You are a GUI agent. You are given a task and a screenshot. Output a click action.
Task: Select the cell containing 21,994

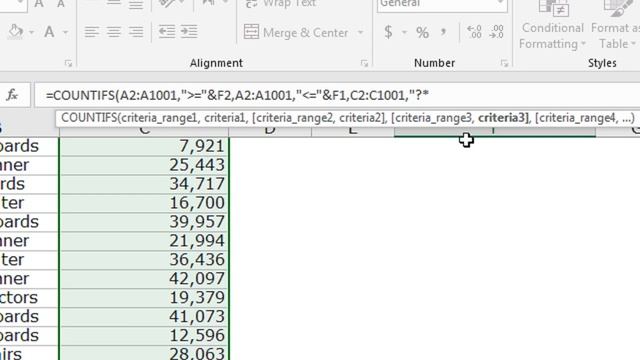(144, 241)
